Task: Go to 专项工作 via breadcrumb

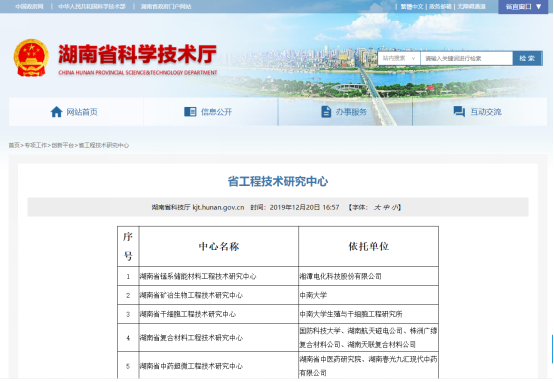Action: [36, 145]
